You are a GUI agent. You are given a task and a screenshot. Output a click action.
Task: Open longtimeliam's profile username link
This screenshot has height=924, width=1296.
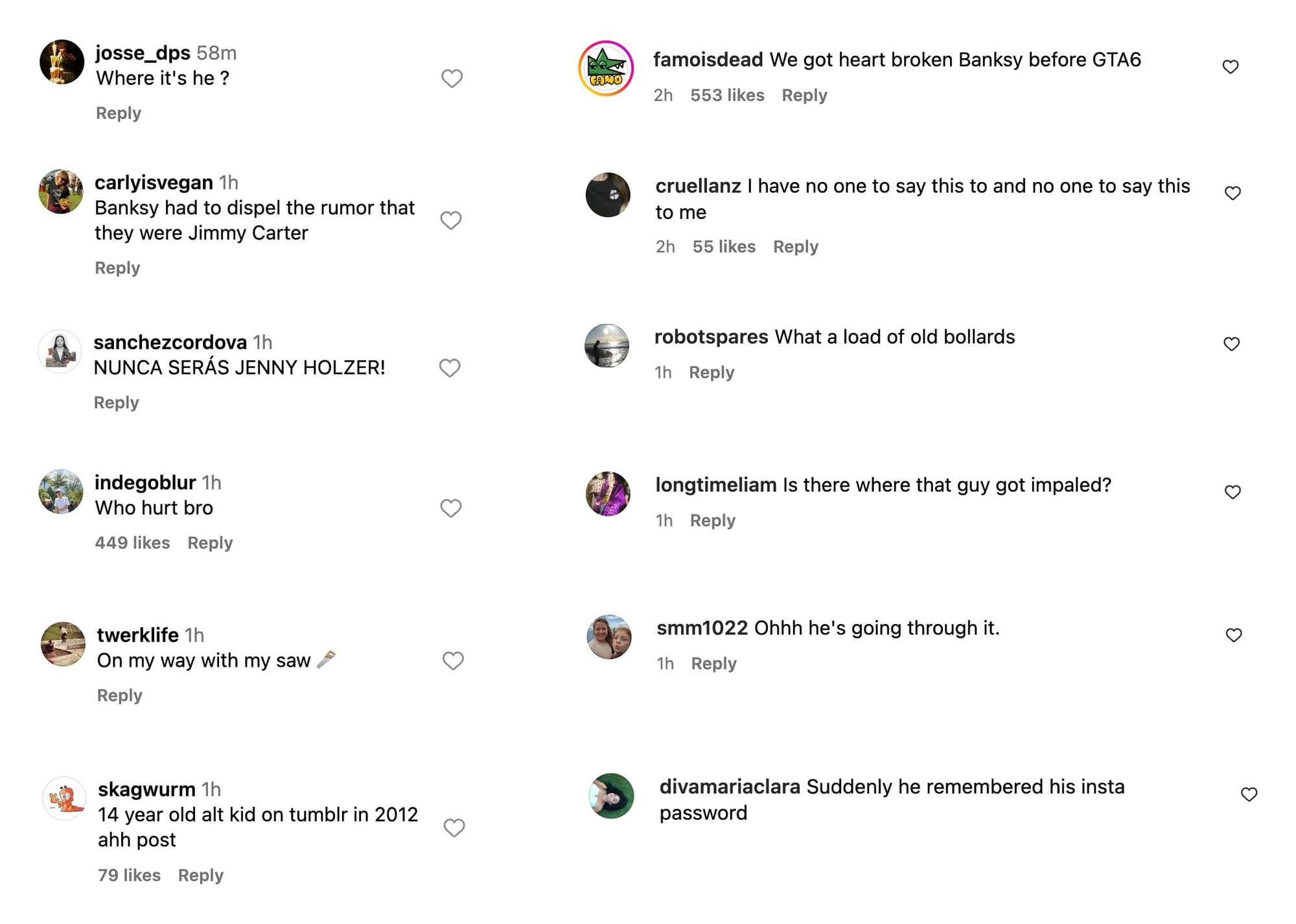point(716,485)
